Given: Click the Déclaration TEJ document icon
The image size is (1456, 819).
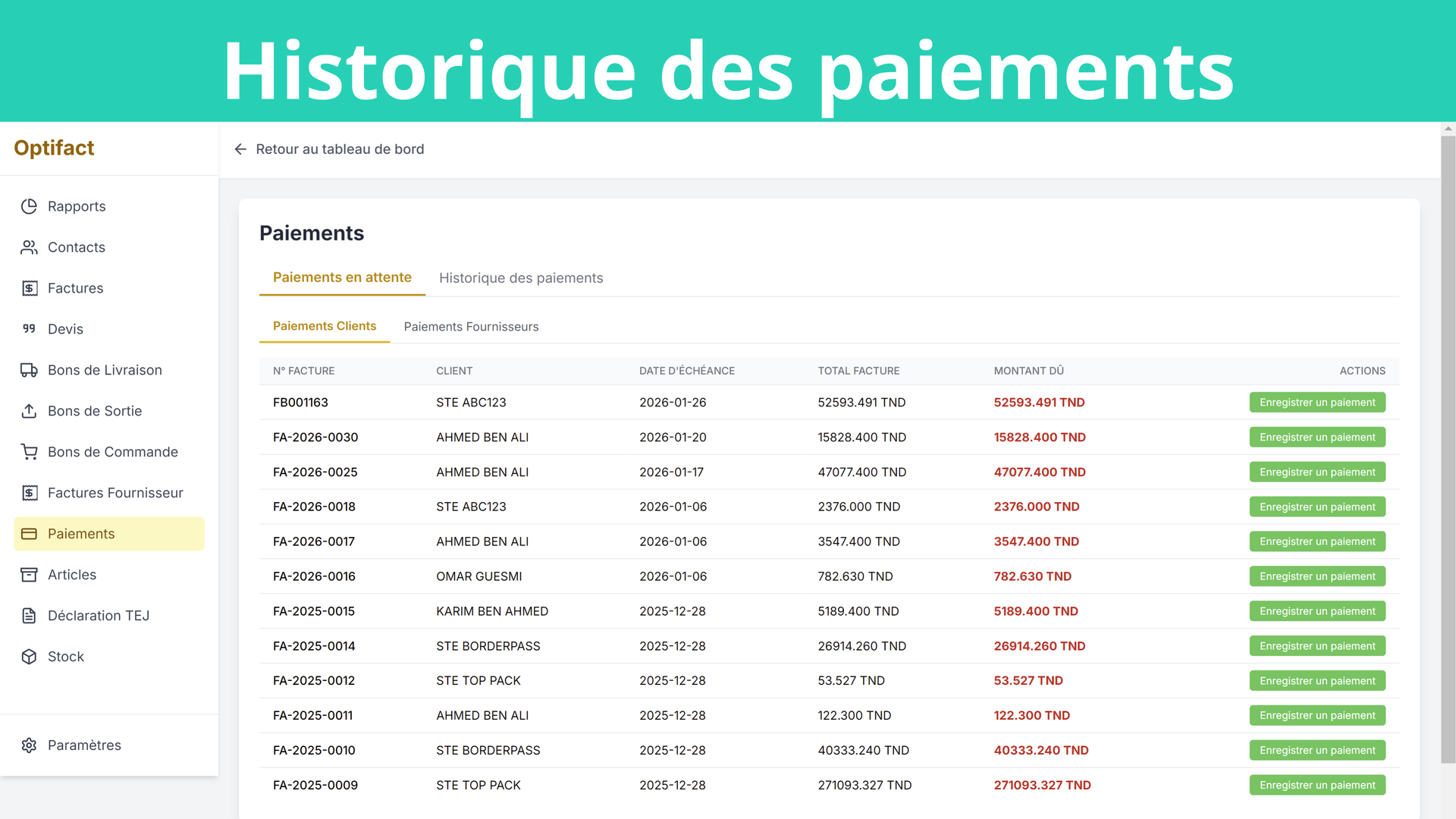Looking at the screenshot, I should [29, 616].
